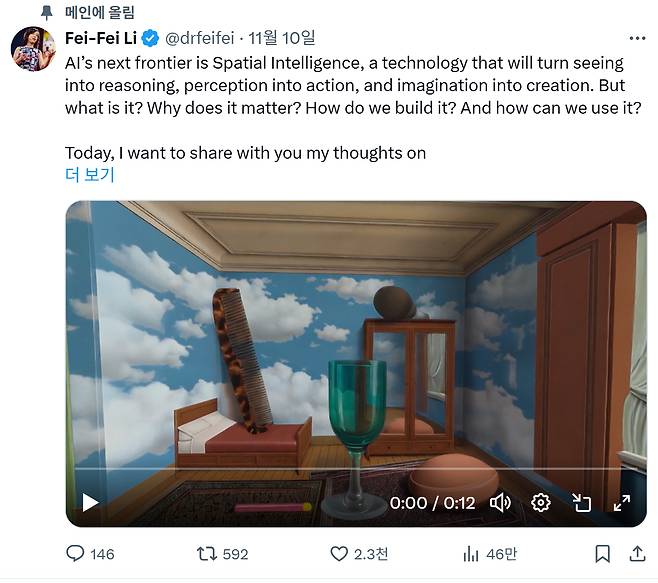Click the 11월 10일 timestamp

[x=283, y=39]
